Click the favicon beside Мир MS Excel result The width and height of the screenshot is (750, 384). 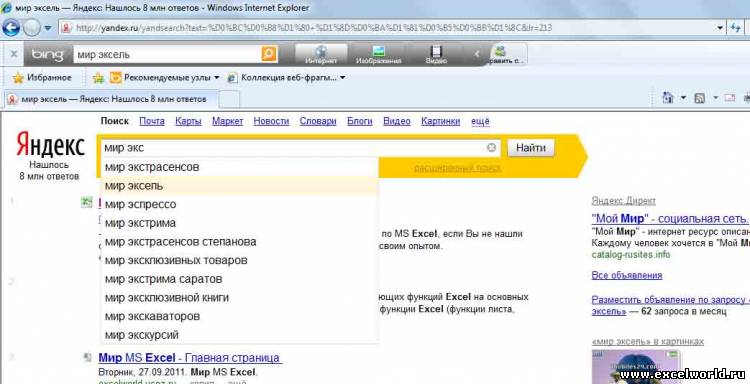click(87, 357)
